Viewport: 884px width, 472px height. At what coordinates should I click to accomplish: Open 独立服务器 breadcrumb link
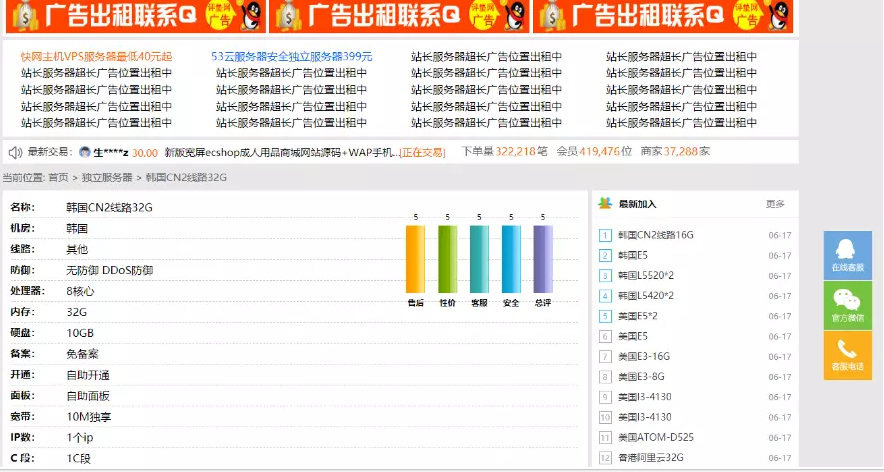[106, 177]
